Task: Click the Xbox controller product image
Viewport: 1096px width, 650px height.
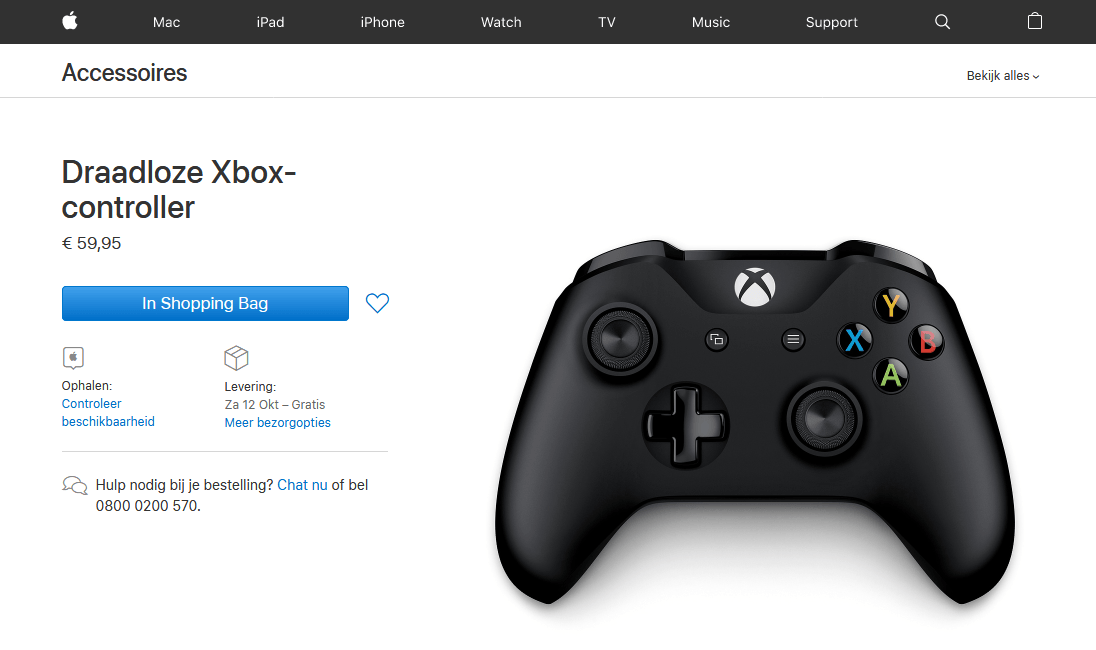Action: point(755,421)
